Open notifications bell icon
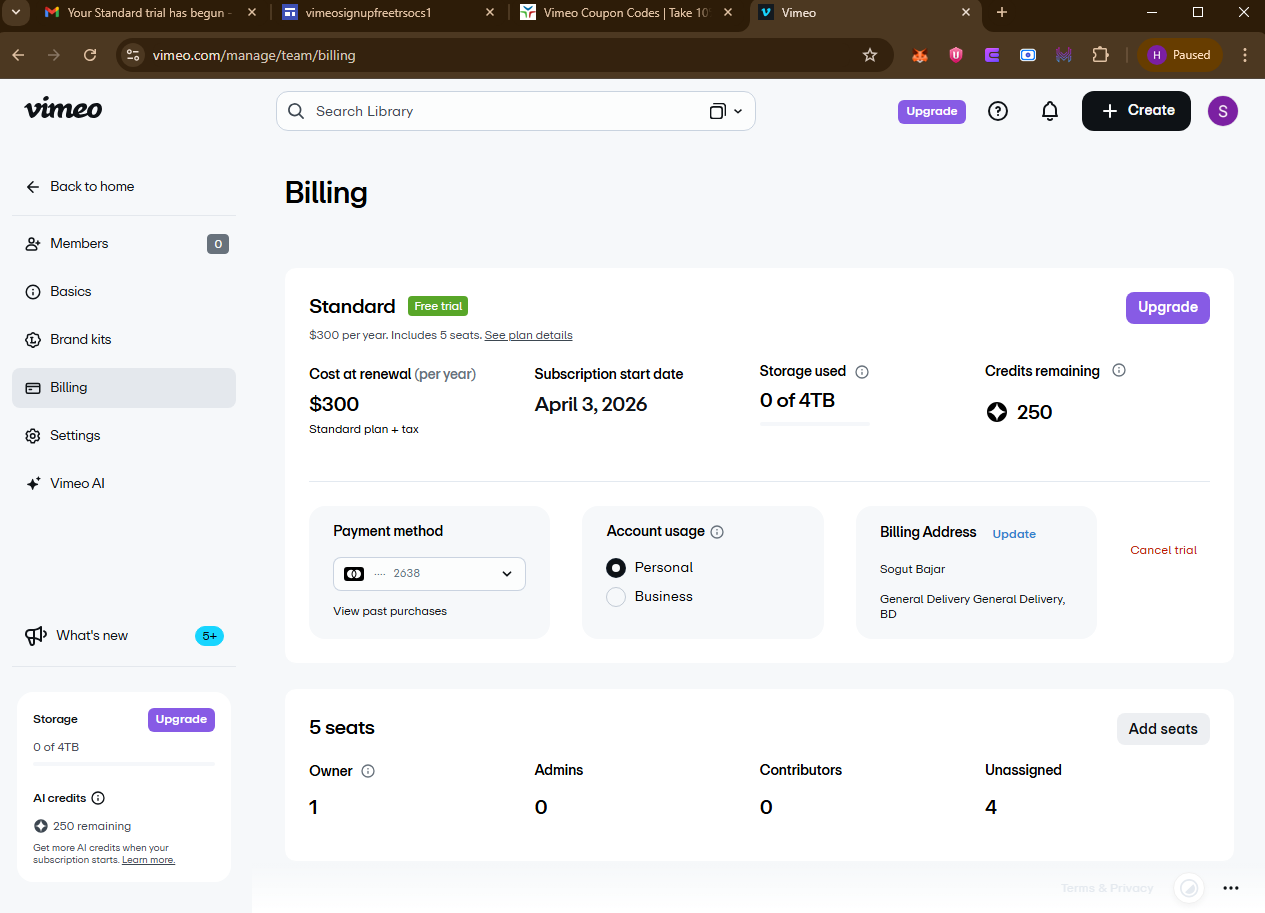 click(1050, 111)
